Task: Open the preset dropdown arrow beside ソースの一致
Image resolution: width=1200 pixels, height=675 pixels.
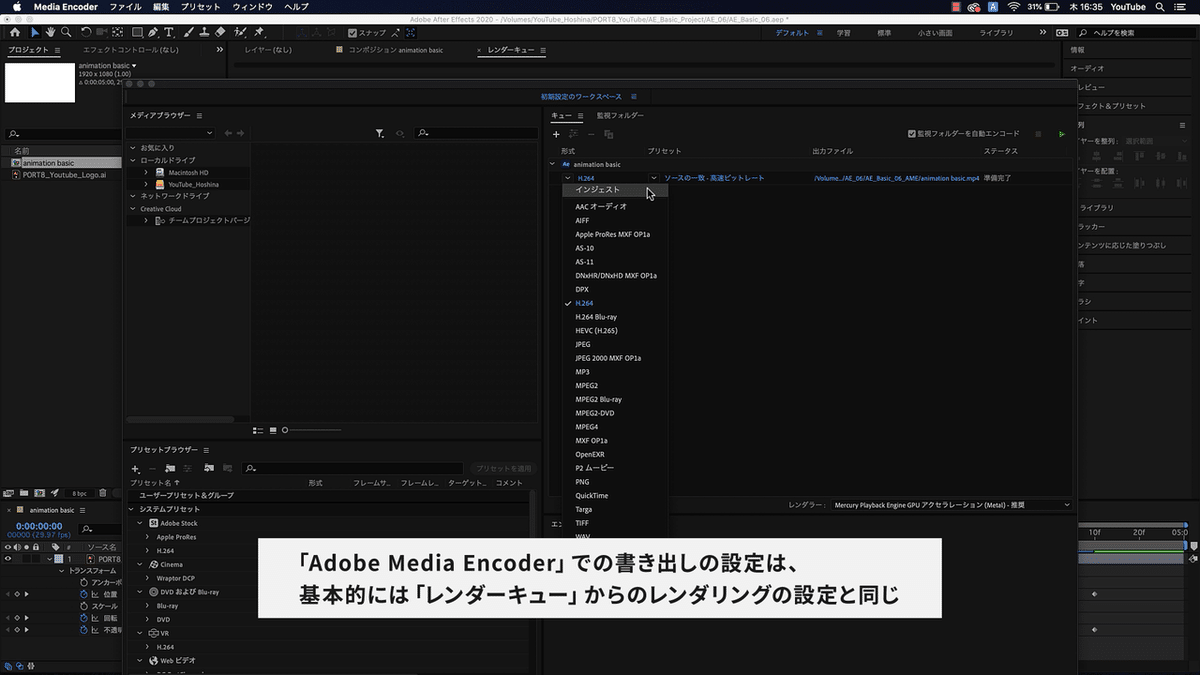Action: tap(654, 178)
